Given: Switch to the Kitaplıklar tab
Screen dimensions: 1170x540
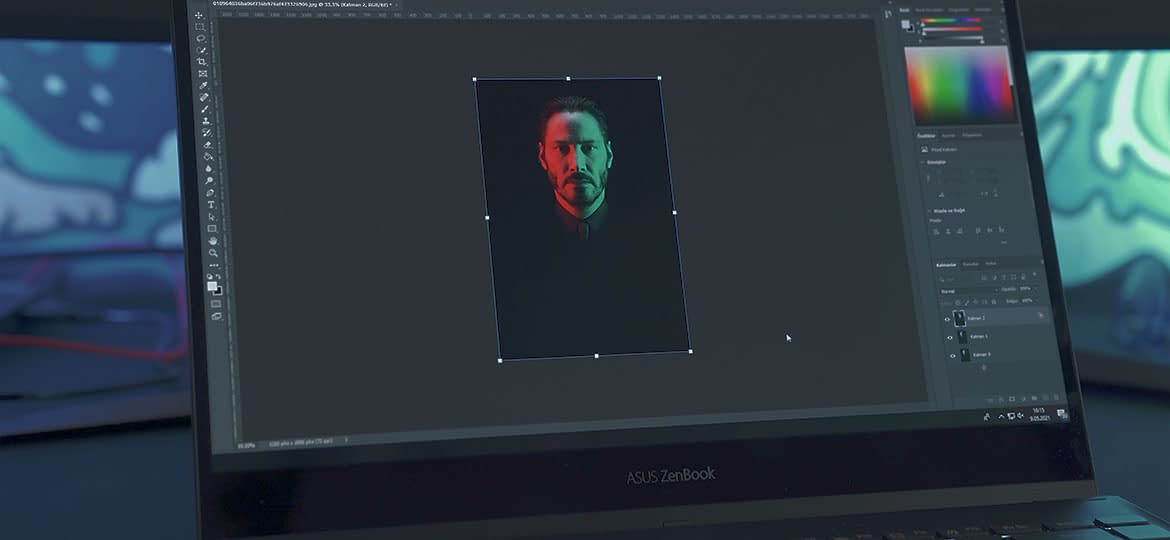Looking at the screenshot, I should [972, 135].
